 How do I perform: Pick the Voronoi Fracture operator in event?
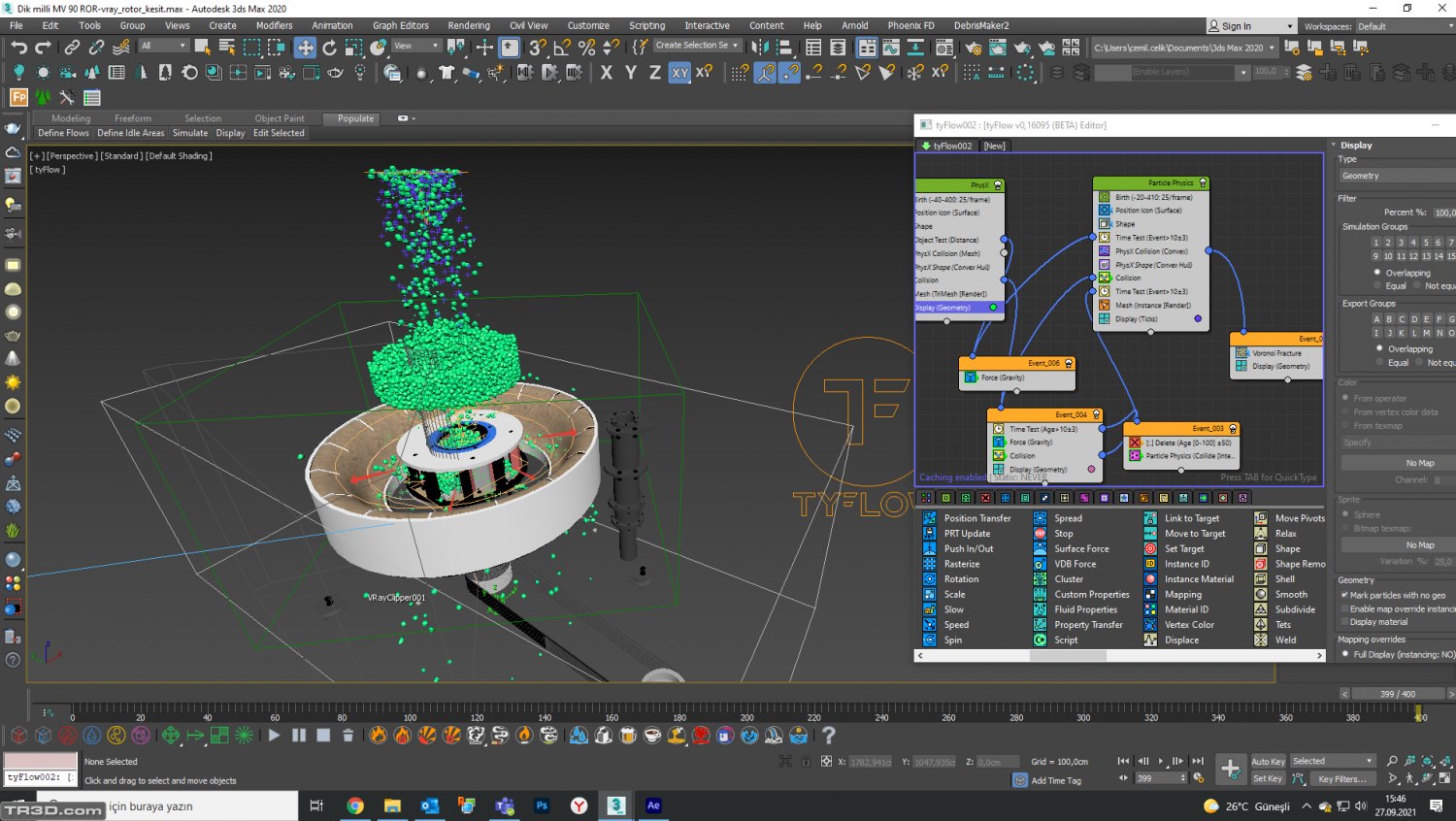click(x=1275, y=353)
